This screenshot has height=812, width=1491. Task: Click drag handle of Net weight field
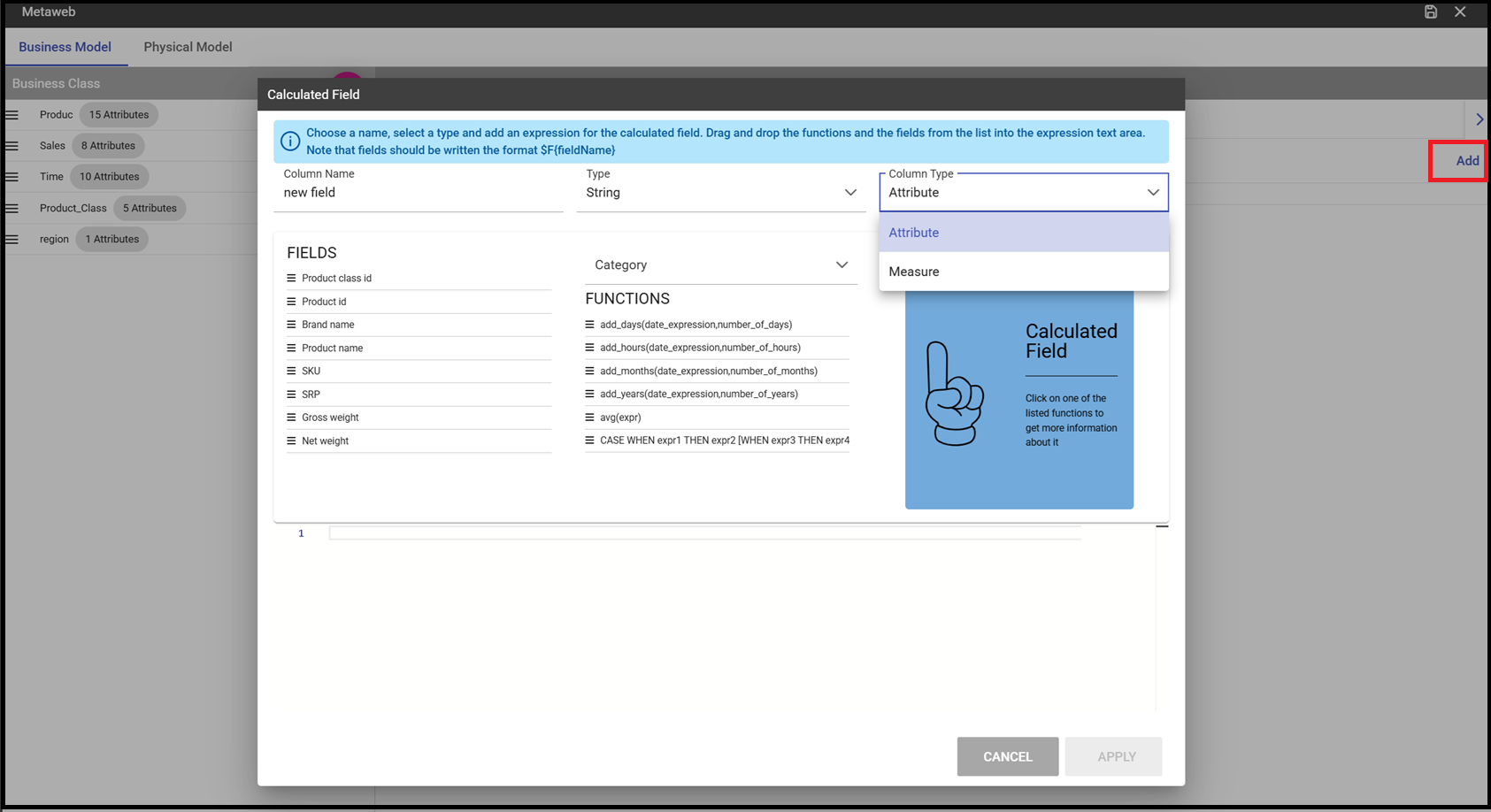point(291,441)
